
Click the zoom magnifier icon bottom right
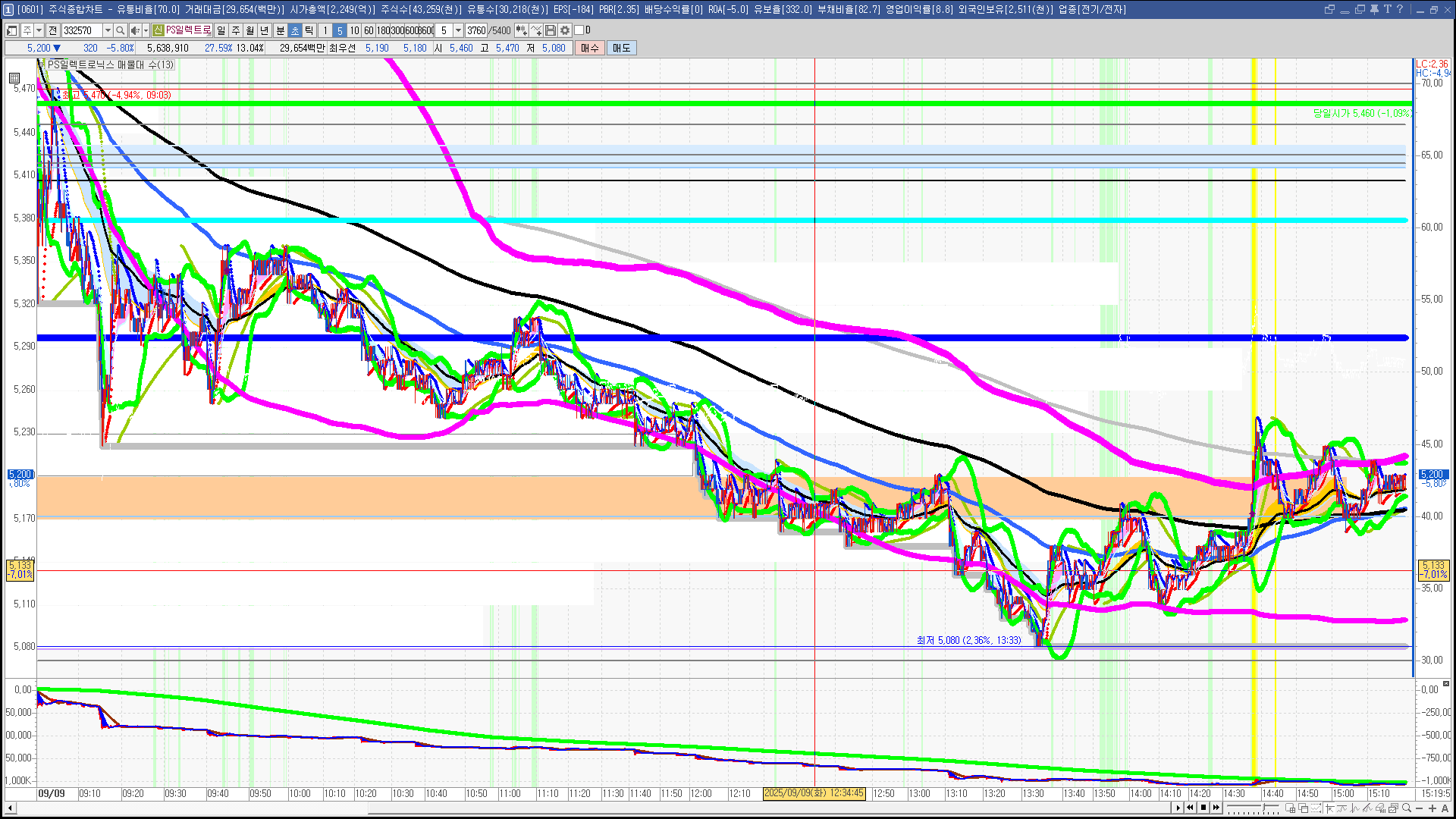pyautogui.click(x=1407, y=808)
